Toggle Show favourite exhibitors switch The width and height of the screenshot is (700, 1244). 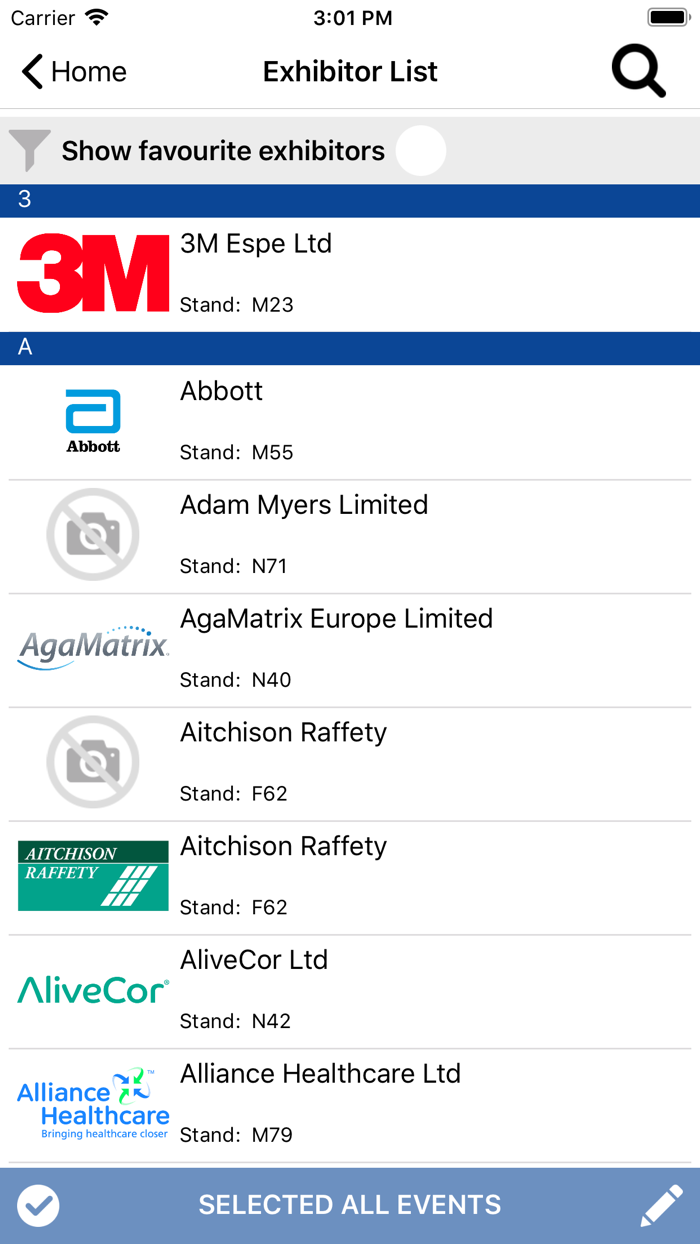click(421, 151)
